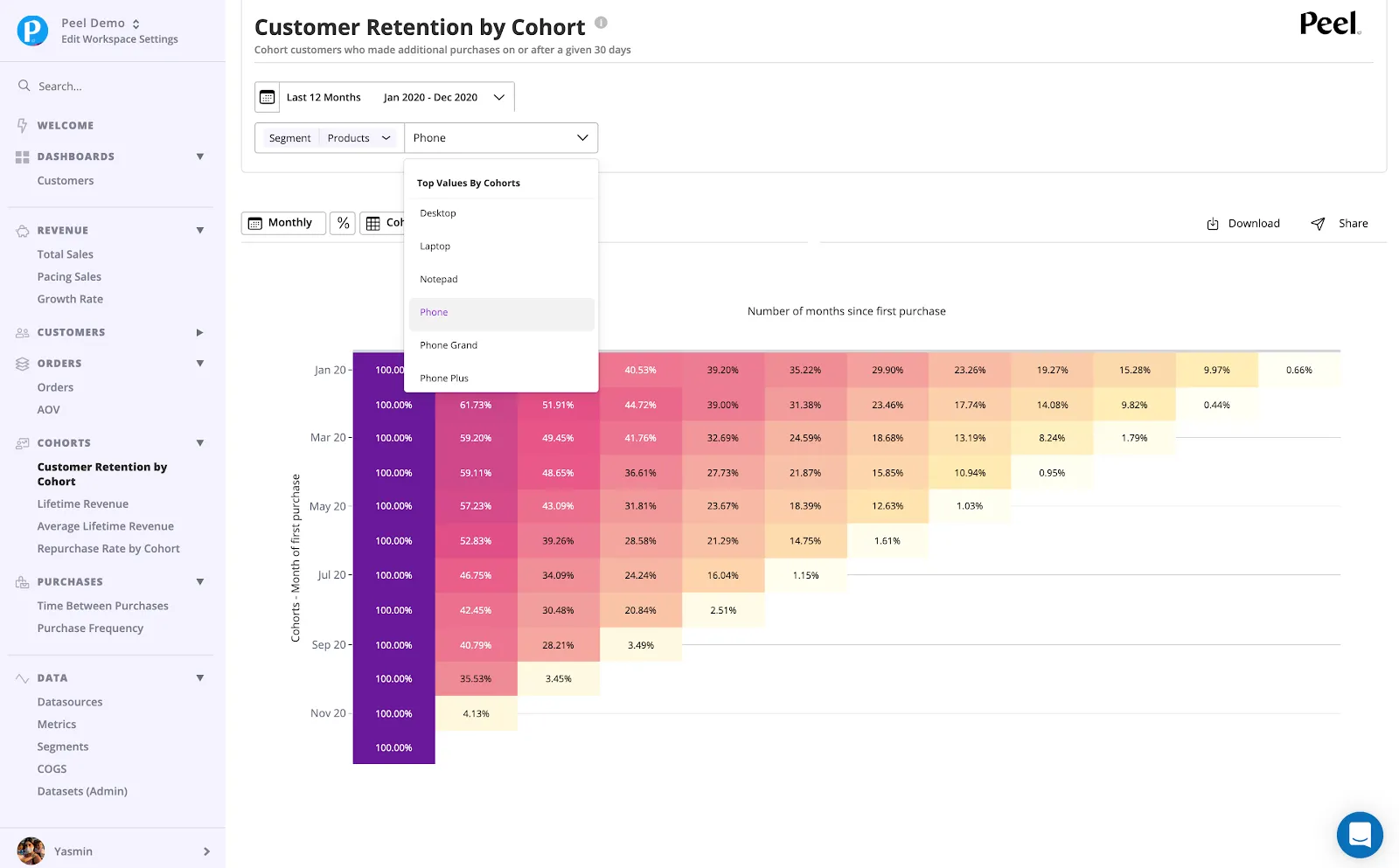Switch to percent display icon

point(344,223)
